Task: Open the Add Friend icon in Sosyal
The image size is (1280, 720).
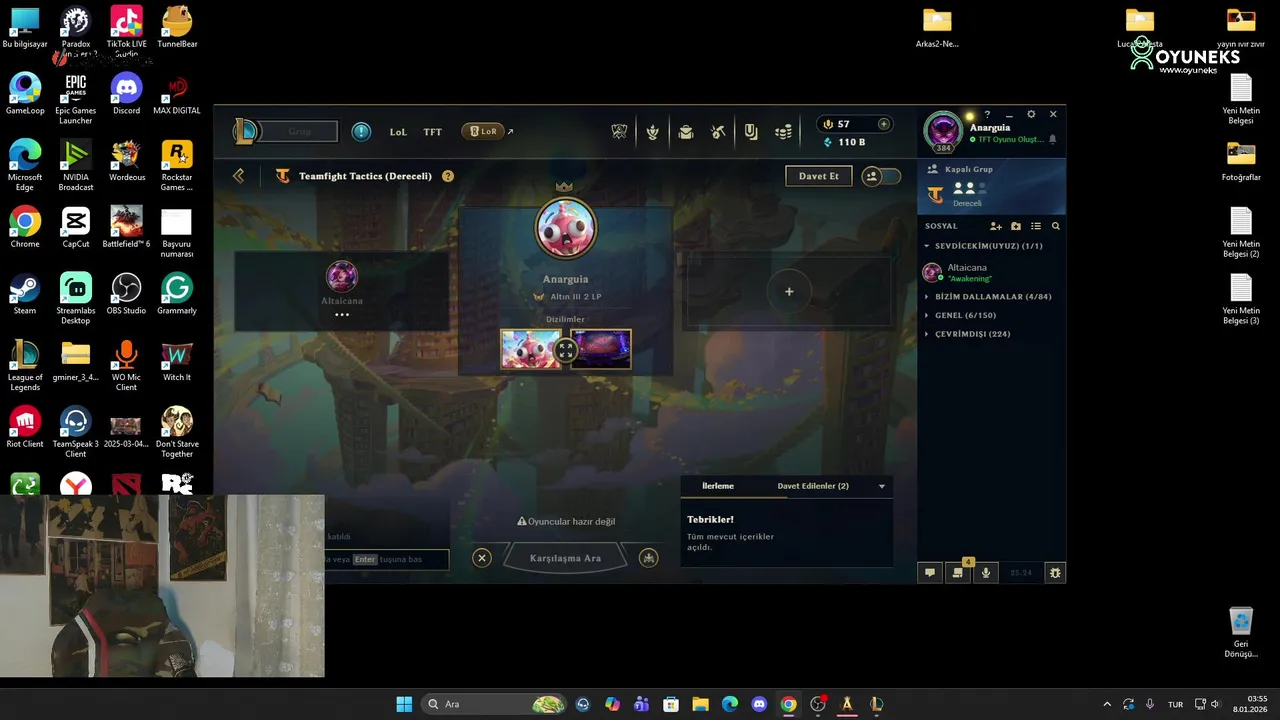Action: pyautogui.click(x=996, y=226)
